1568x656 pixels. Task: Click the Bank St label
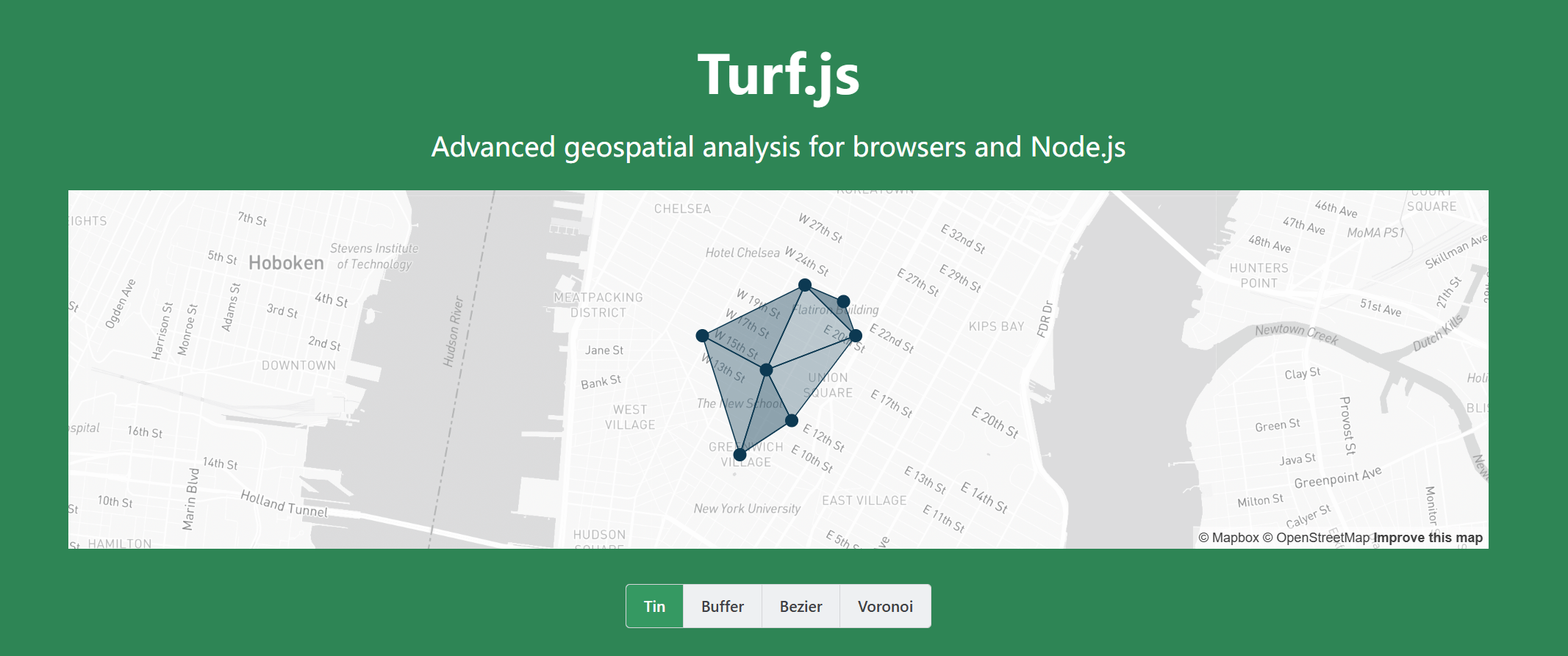click(601, 382)
